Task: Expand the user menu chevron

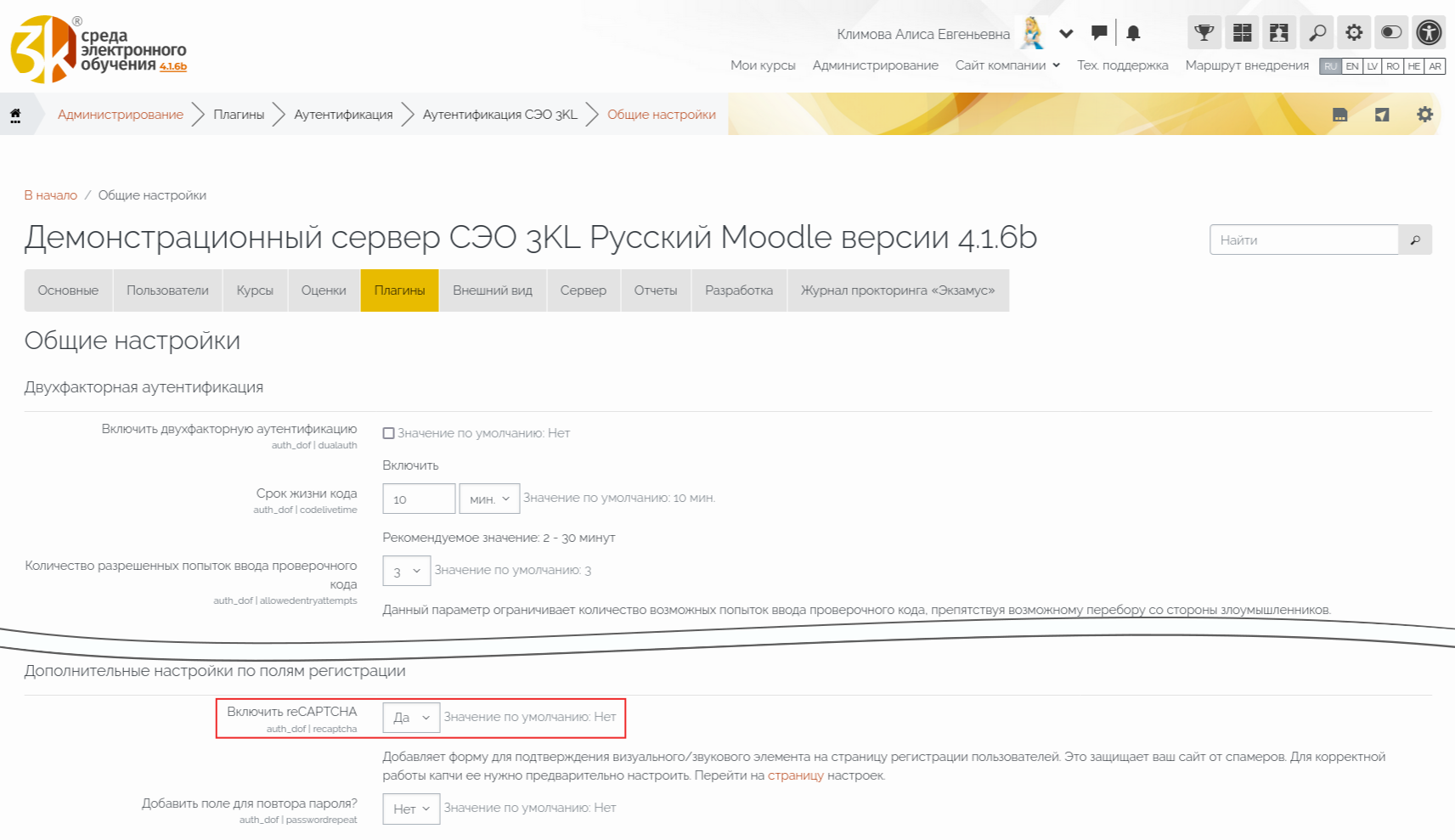Action: click(1066, 34)
